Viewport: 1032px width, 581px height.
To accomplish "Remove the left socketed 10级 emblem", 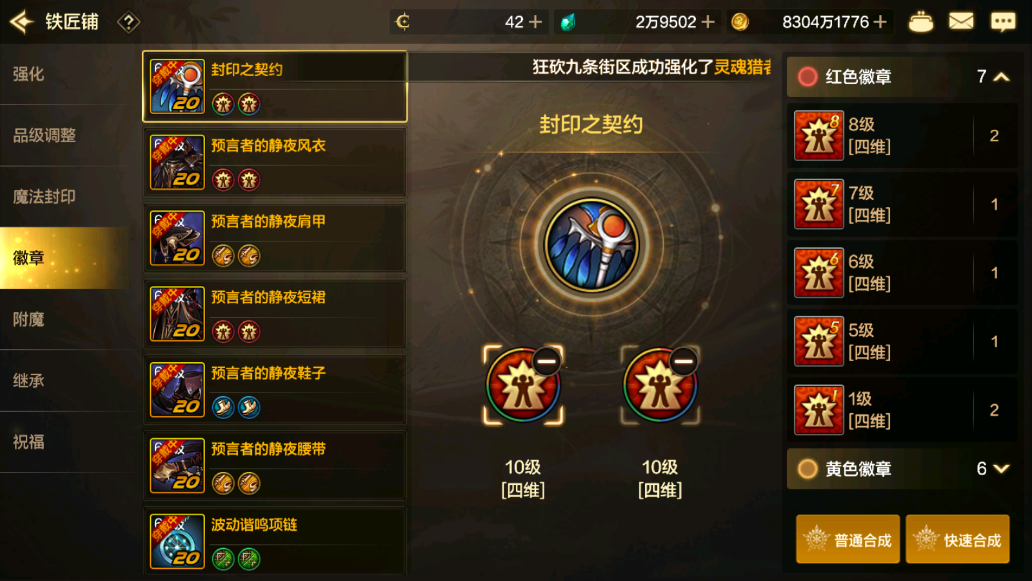I will coord(546,361).
